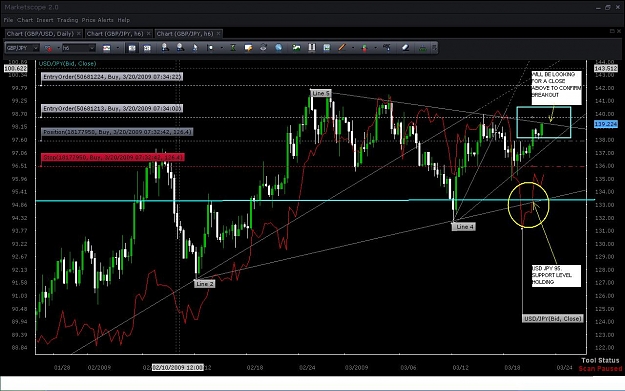The image size is (625, 391).
Task: Click the blue globe toolbar icon
Action: pyautogui.click(x=279, y=48)
